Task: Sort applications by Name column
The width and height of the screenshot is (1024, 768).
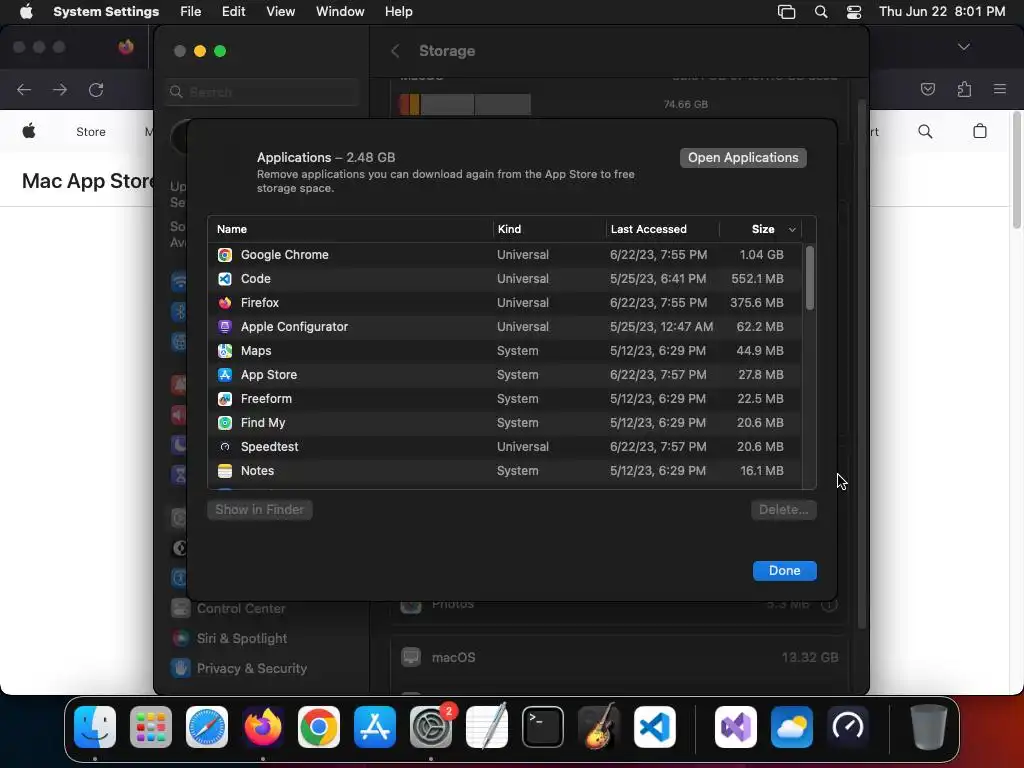Action: (x=232, y=229)
